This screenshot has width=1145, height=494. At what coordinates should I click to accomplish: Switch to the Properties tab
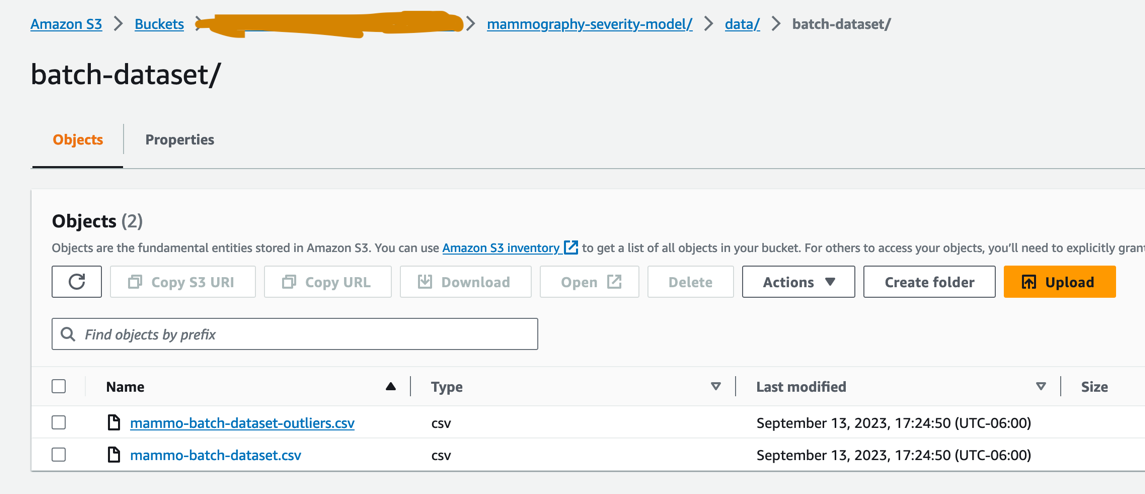click(x=179, y=140)
